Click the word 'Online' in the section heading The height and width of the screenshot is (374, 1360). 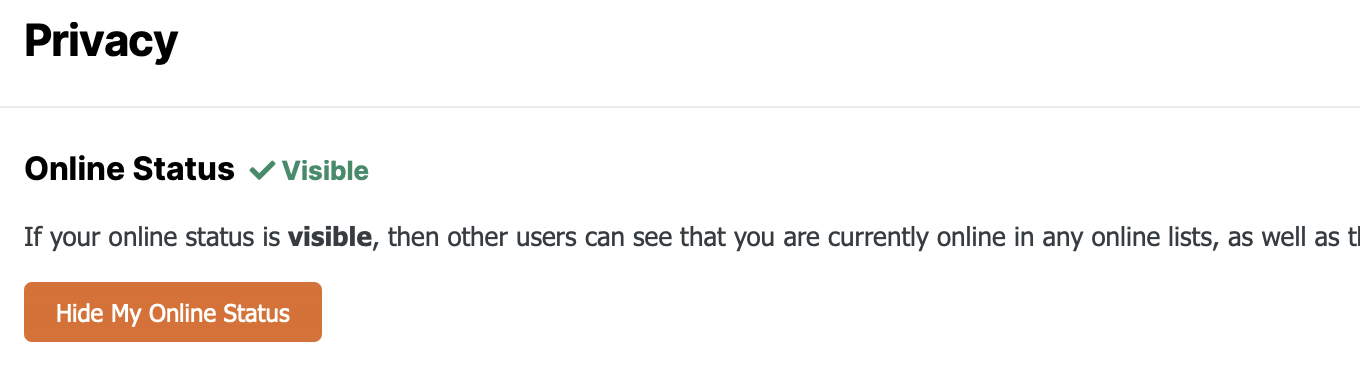[x=76, y=169]
